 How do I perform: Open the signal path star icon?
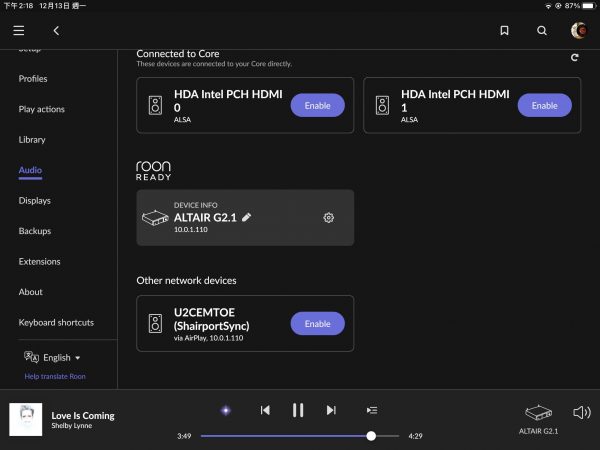[x=226, y=410]
